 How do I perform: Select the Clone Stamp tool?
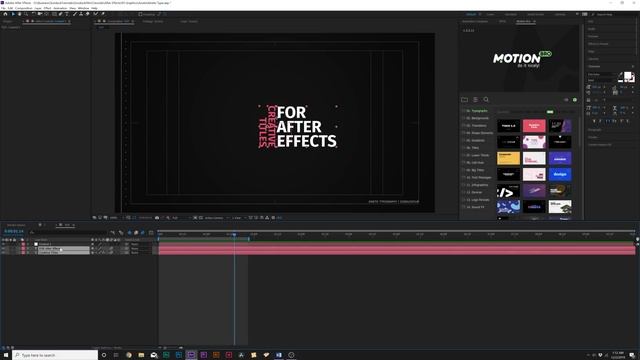tap(80, 14)
